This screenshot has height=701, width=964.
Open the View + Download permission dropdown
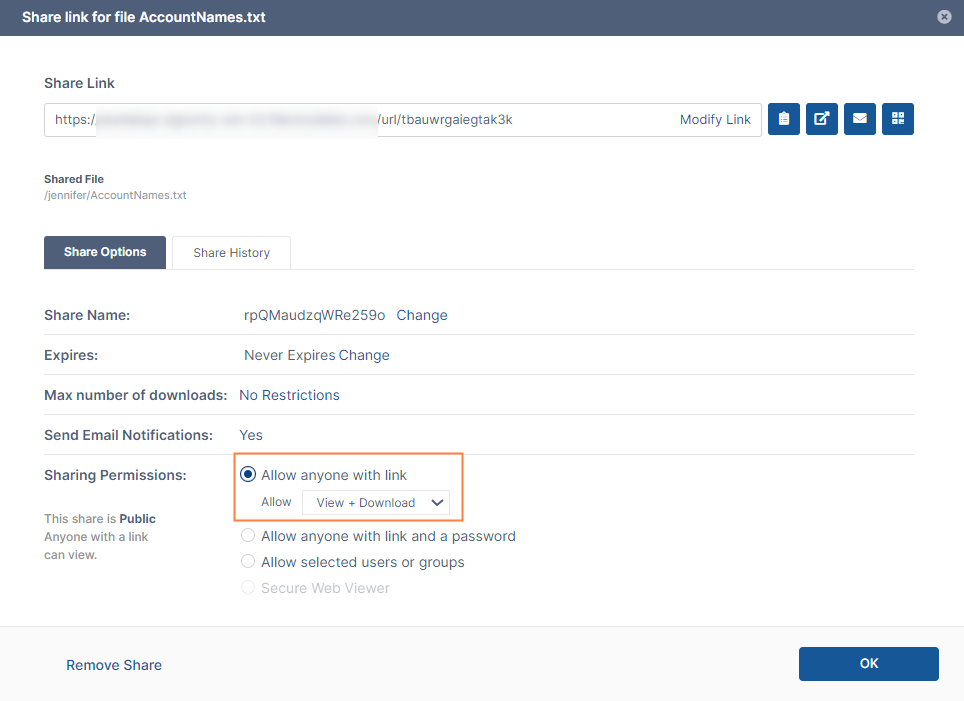pyautogui.click(x=375, y=503)
